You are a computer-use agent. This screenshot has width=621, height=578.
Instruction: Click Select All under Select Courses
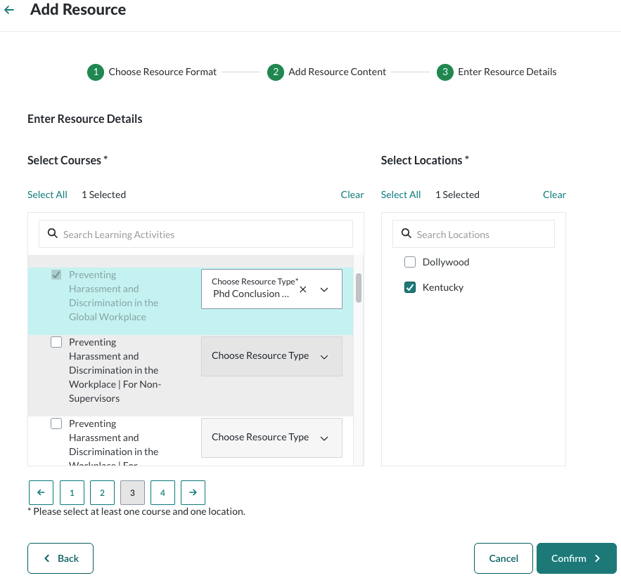point(47,195)
